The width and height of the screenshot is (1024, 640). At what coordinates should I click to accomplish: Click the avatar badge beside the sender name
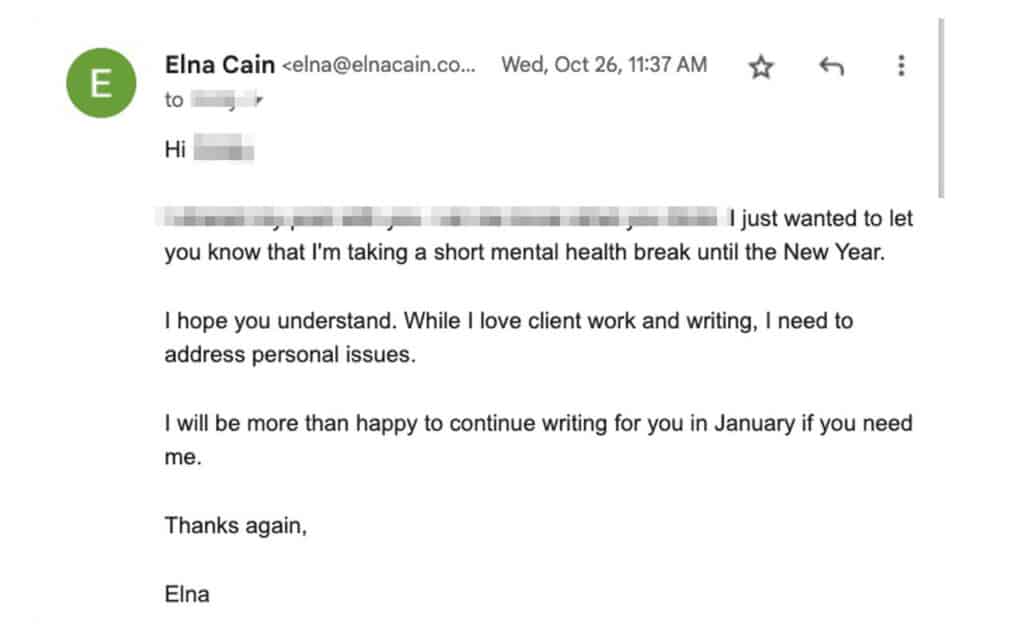[100, 83]
